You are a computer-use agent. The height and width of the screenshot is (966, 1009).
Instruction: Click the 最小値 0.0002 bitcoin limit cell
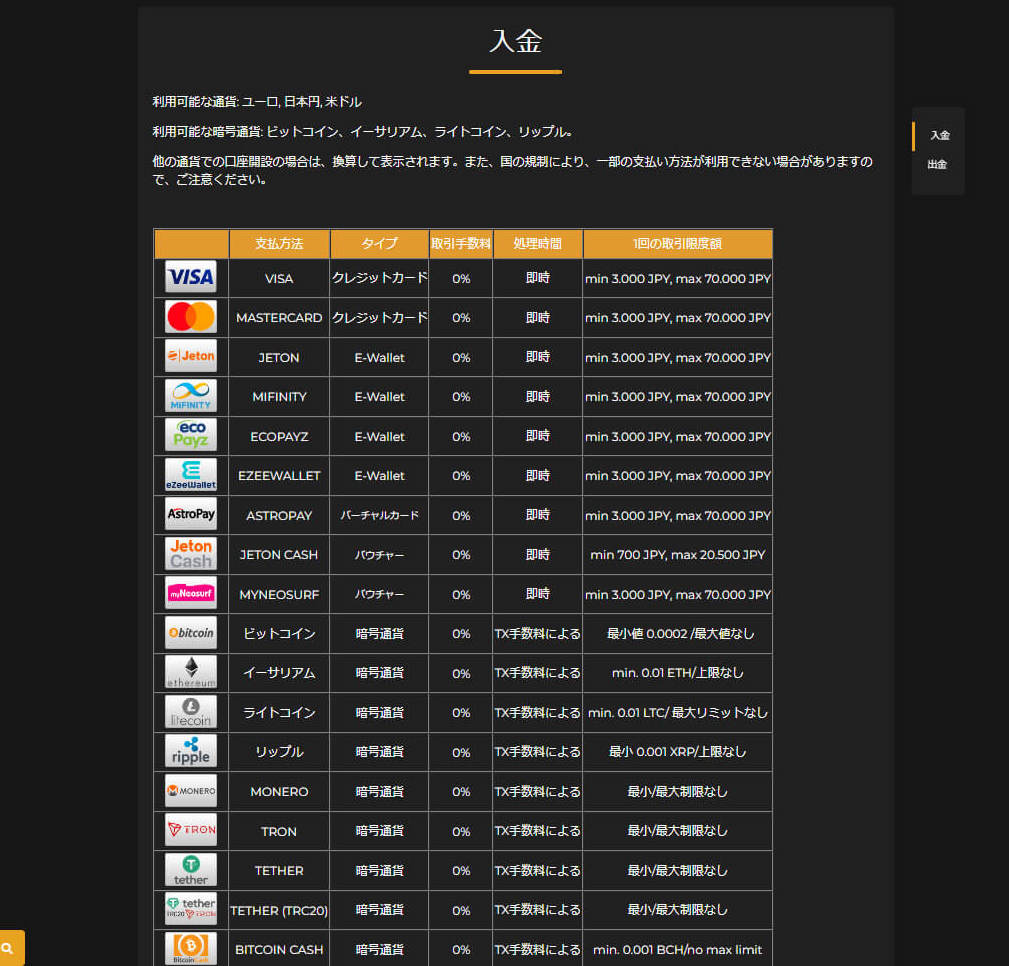(x=677, y=634)
